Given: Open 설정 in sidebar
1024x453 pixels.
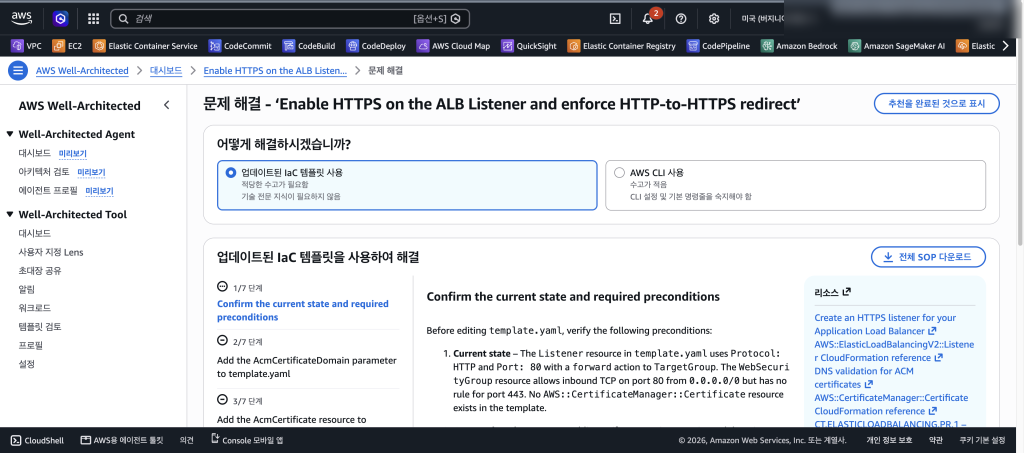Looking at the screenshot, I should click(27, 364).
